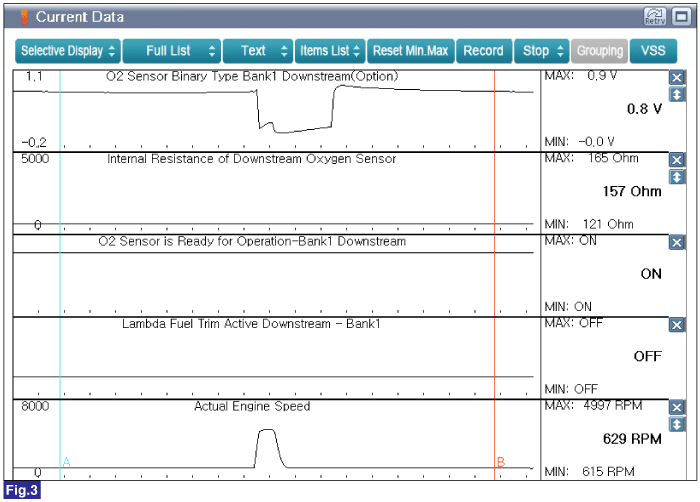This screenshot has width=700, height=502.
Task: Expand the Items List dropdown
Action: (330, 51)
